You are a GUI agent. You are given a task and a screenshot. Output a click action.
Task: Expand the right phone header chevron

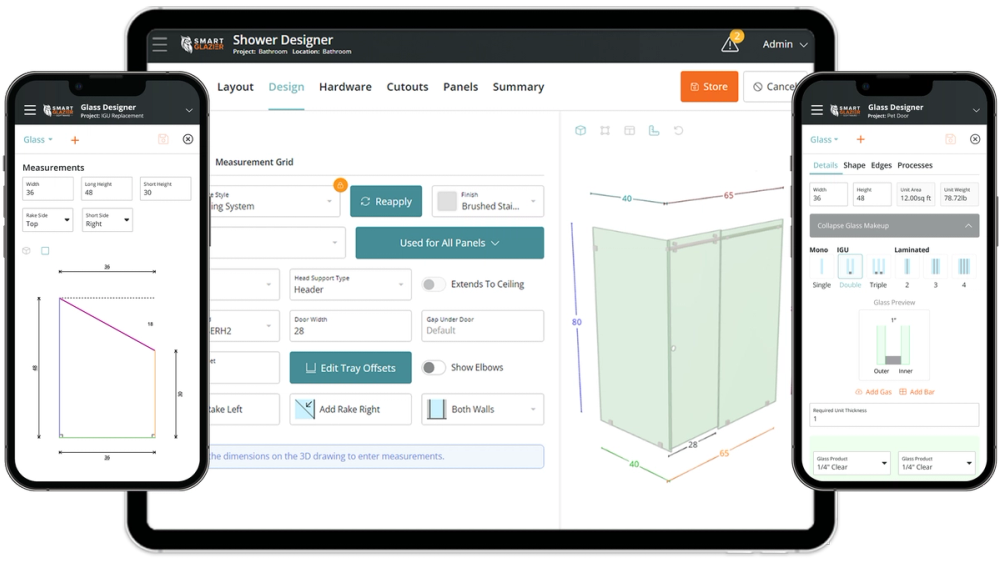tap(976, 110)
